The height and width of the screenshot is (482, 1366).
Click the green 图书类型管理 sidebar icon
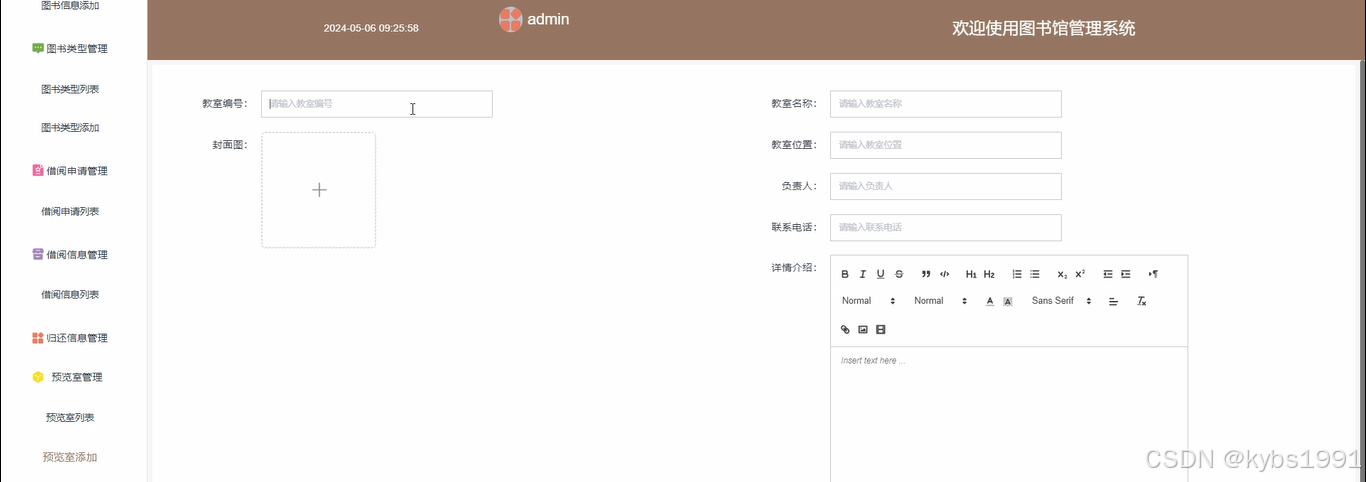[38, 48]
